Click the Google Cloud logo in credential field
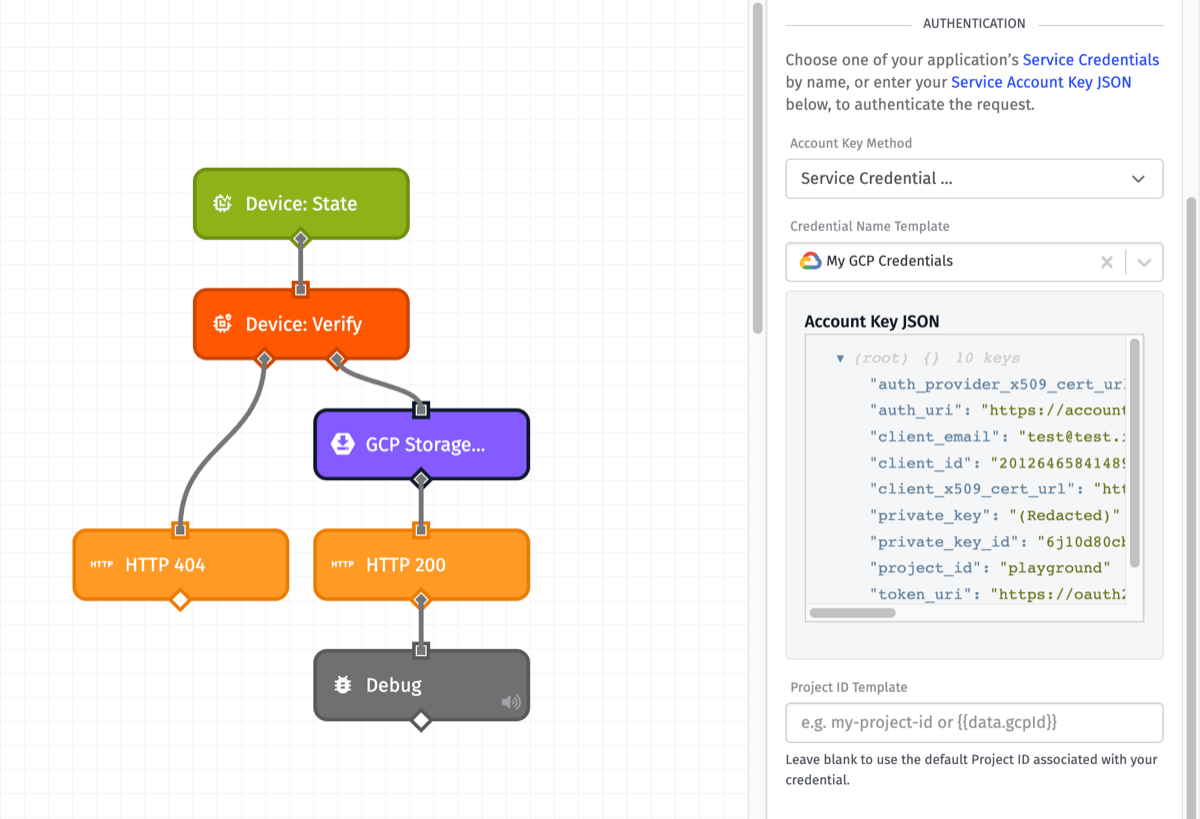 [811, 261]
